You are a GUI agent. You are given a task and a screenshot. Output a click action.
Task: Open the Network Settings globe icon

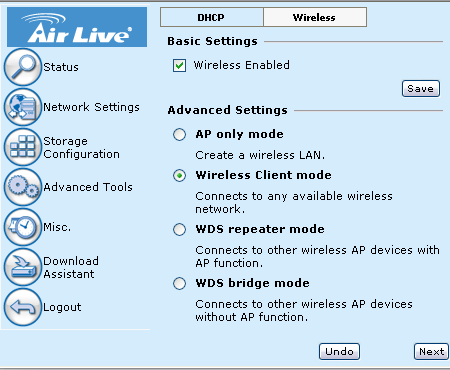pyautogui.click(x=23, y=107)
